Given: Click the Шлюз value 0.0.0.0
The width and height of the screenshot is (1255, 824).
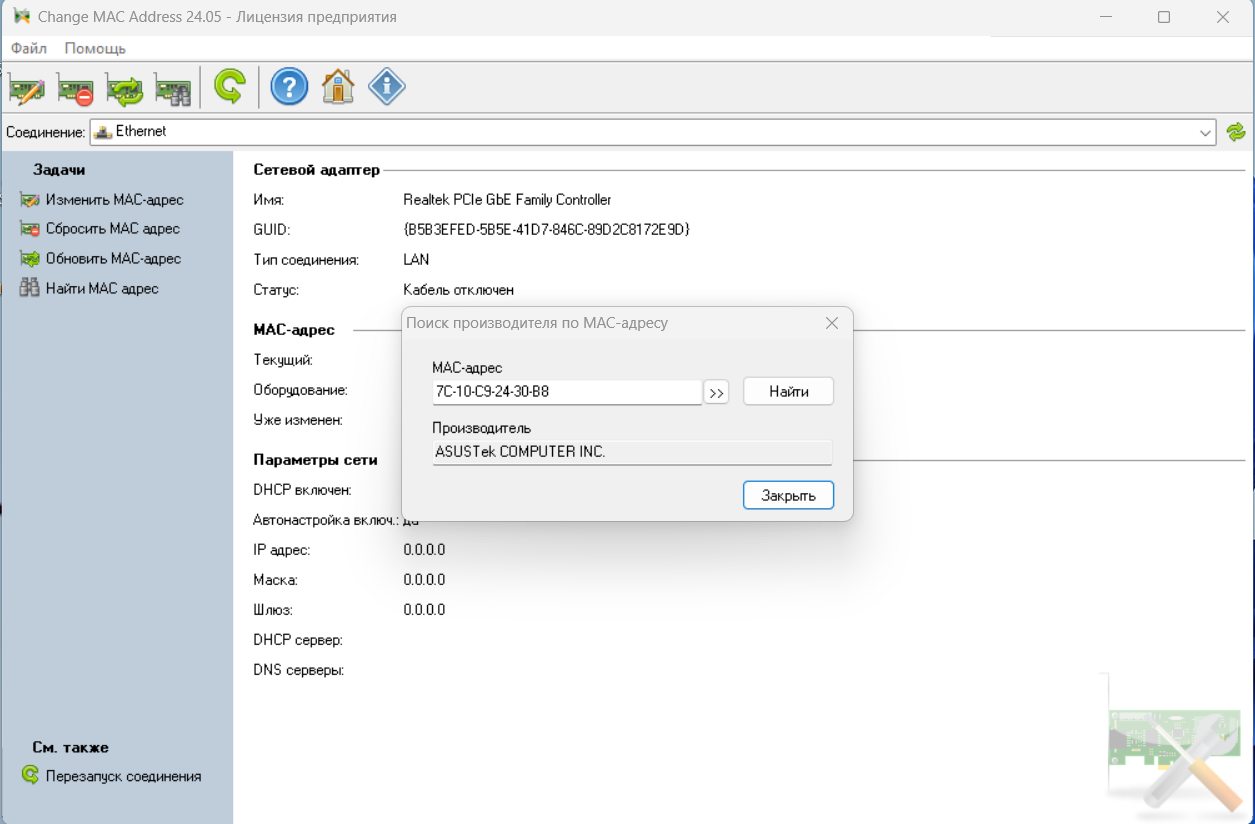Looking at the screenshot, I should 424,610.
